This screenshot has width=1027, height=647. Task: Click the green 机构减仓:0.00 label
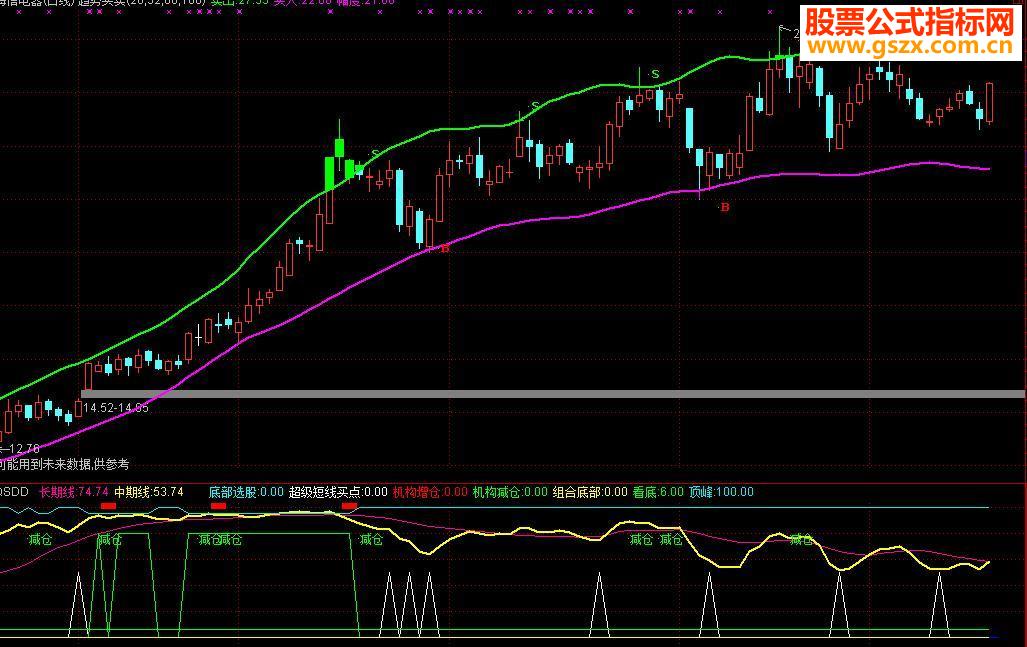click(510, 492)
